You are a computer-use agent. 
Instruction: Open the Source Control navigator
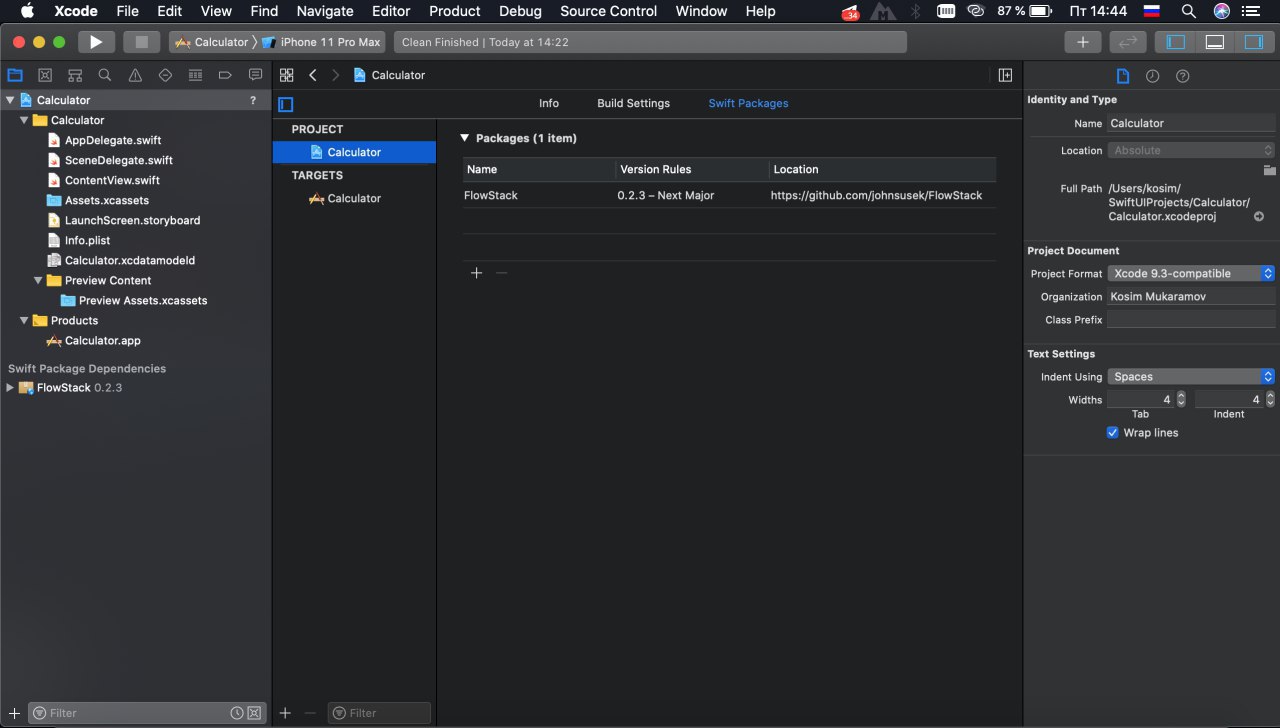pos(45,75)
